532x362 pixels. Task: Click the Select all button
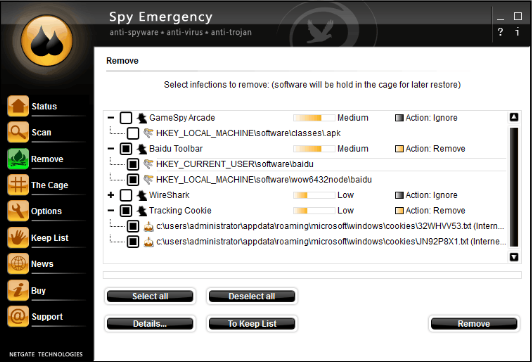[x=150, y=296]
